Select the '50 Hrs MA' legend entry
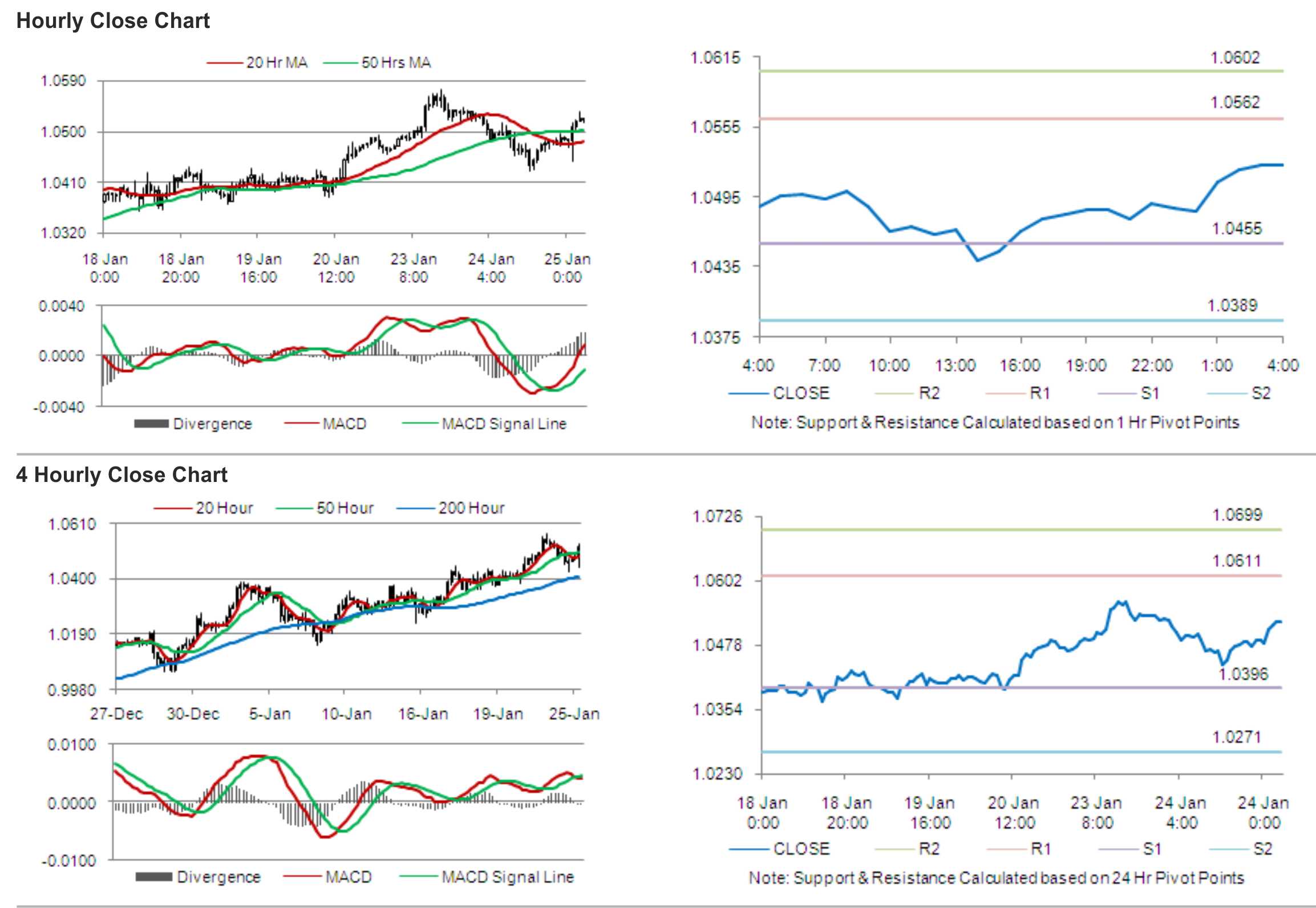 click(377, 62)
